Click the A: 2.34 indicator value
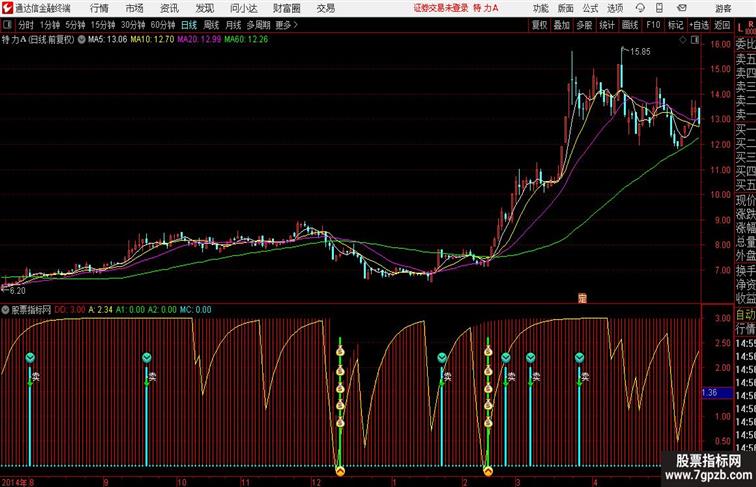The height and width of the screenshot is (487, 756). pyautogui.click(x=100, y=310)
